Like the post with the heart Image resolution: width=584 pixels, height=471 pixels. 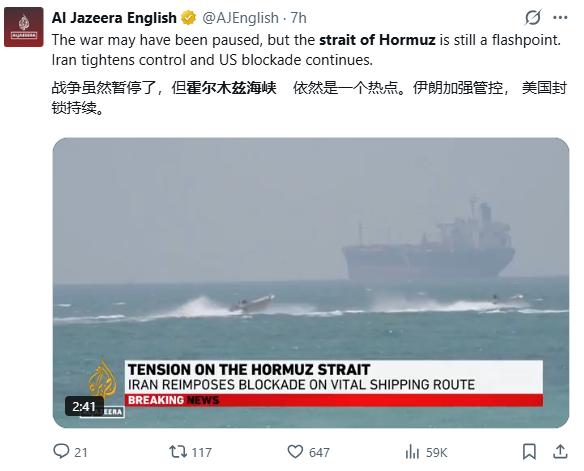click(x=295, y=452)
